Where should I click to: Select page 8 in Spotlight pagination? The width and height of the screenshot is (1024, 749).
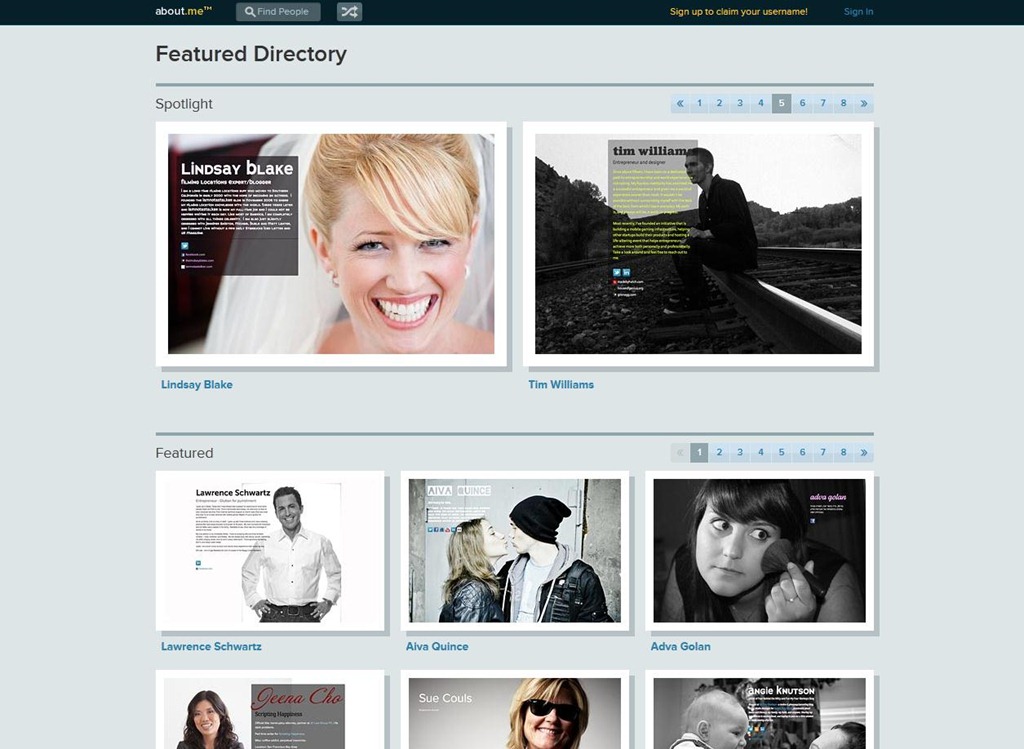[843, 103]
